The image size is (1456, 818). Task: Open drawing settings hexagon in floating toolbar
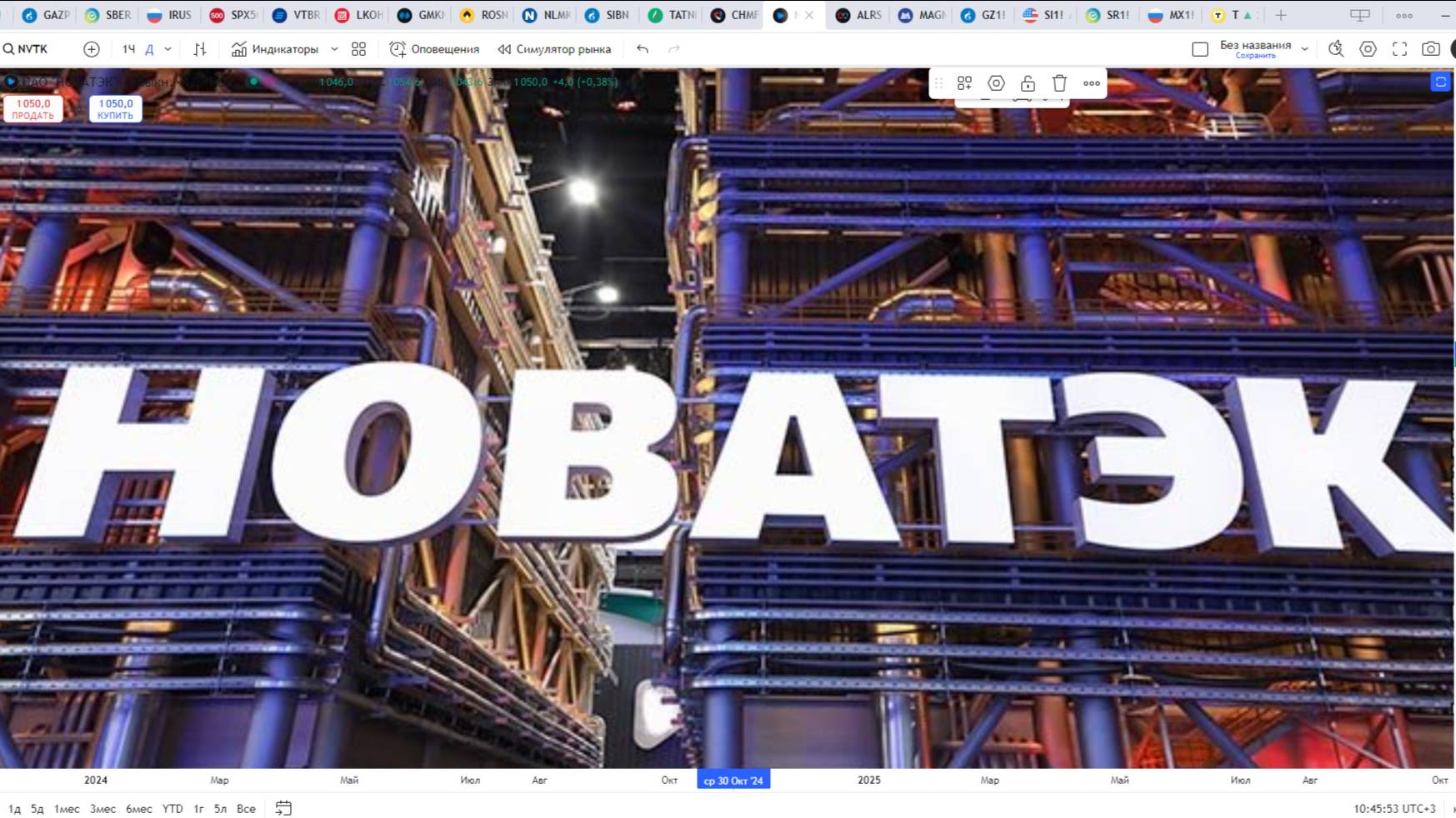coord(996,83)
